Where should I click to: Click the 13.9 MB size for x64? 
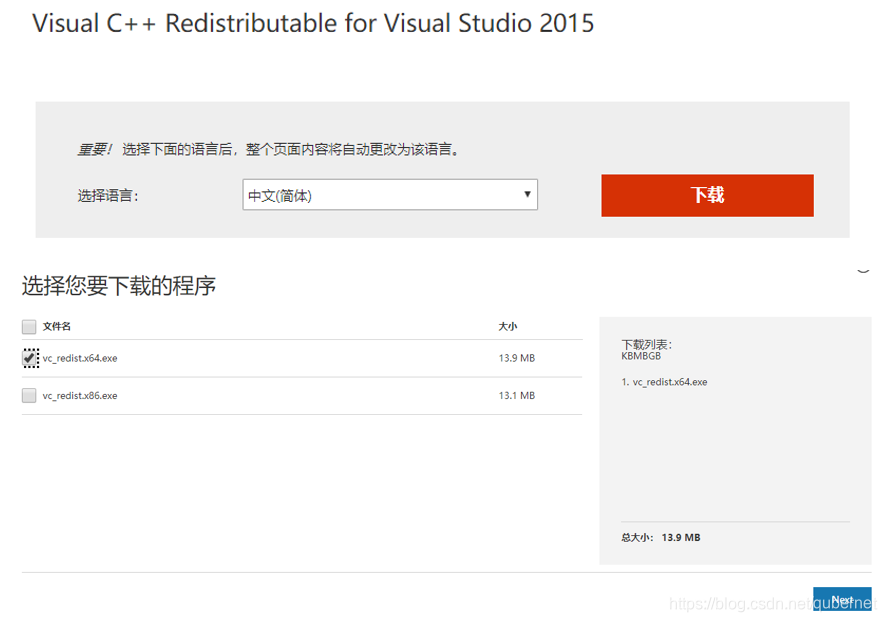click(x=516, y=358)
